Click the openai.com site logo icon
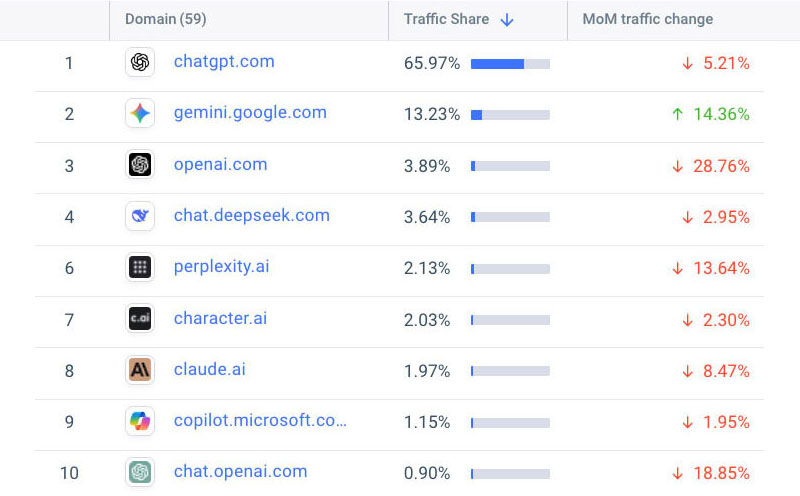Image resolution: width=800 pixels, height=496 pixels. (140, 165)
